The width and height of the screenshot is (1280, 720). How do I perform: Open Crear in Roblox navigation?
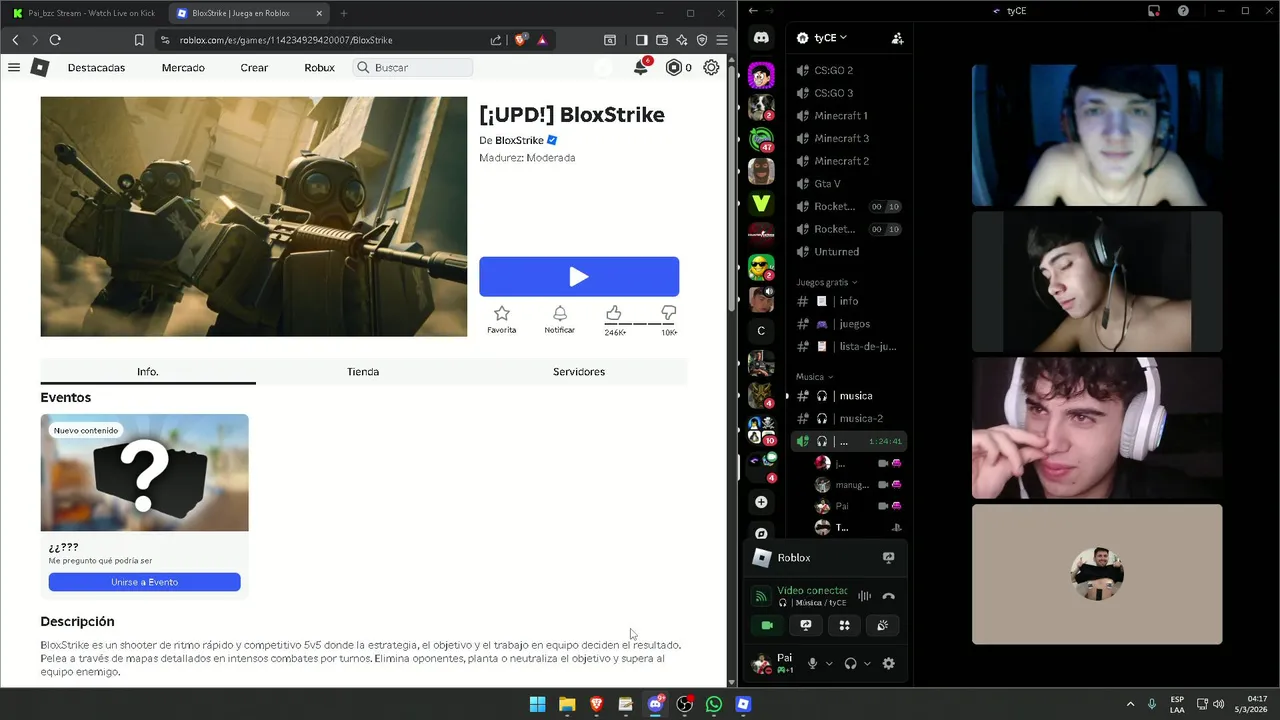click(254, 67)
